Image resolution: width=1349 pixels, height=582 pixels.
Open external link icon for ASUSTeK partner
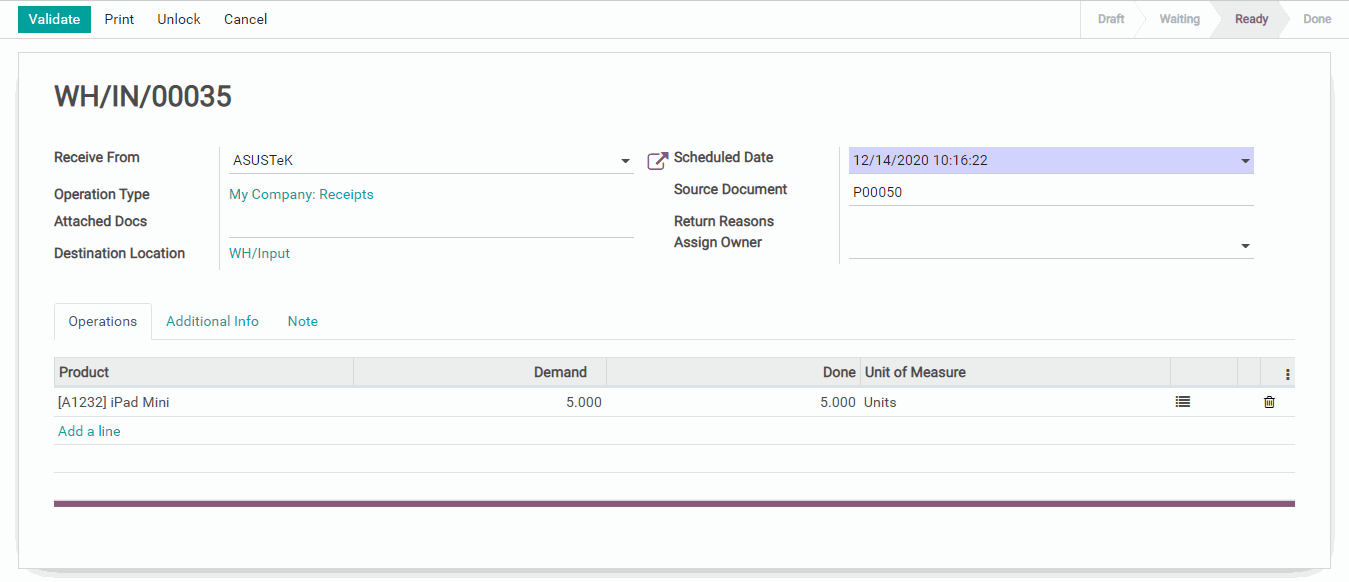(x=657, y=161)
